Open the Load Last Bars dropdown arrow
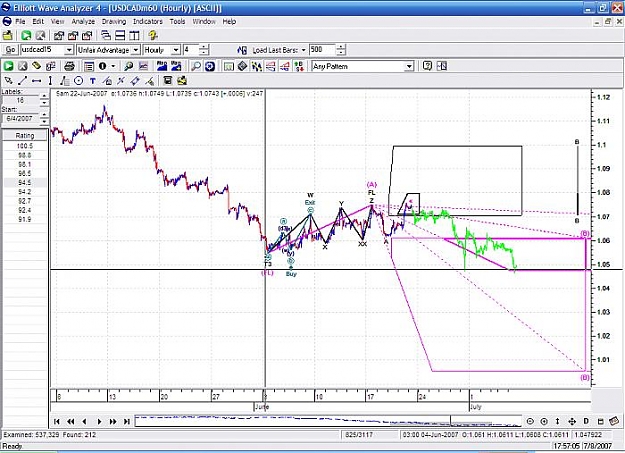The width and height of the screenshot is (625, 453). click(x=303, y=50)
